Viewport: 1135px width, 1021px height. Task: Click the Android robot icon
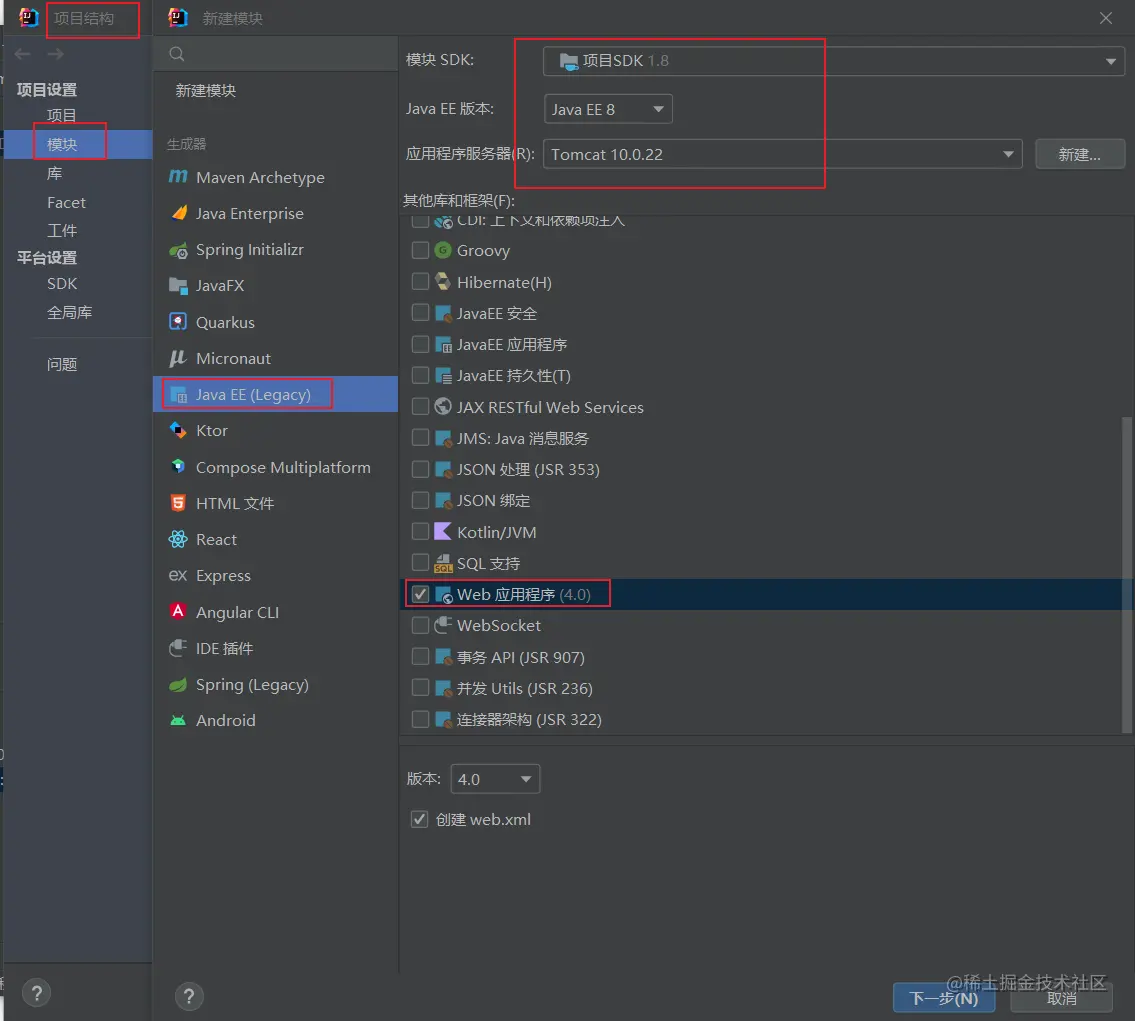click(178, 720)
